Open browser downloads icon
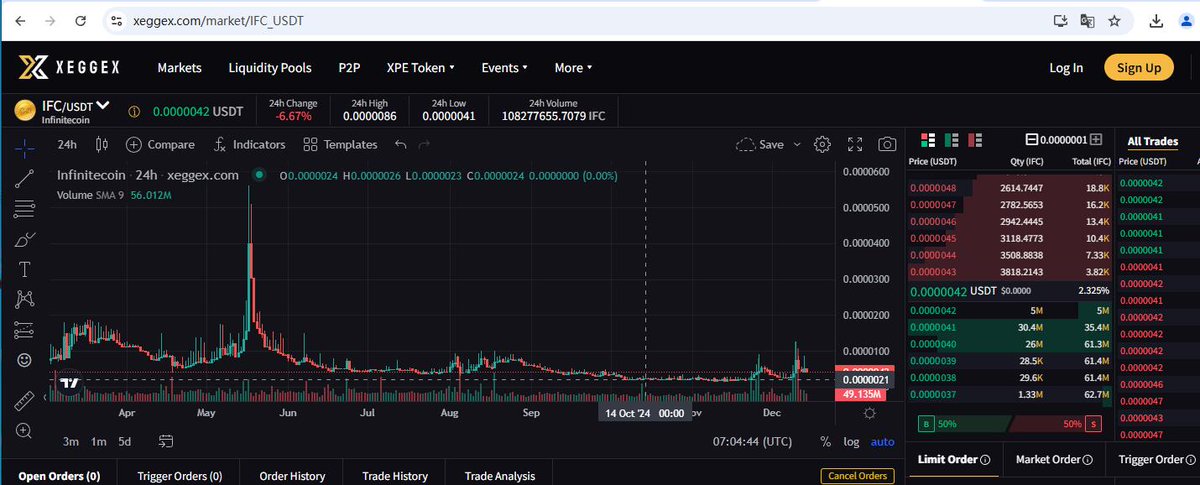Screen dimensions: 1200x485 [x=1157, y=21]
